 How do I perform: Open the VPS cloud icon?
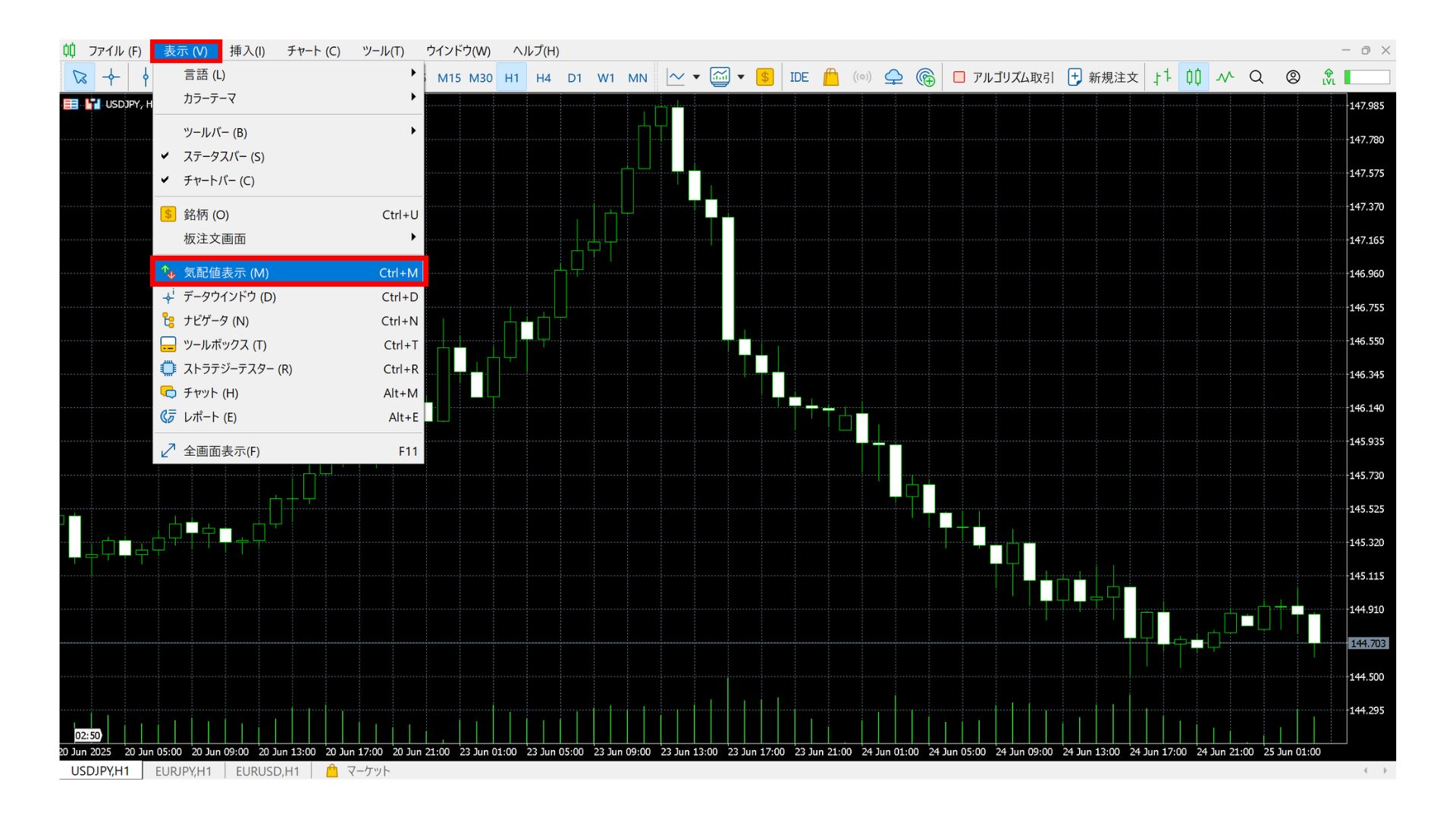pos(893,77)
